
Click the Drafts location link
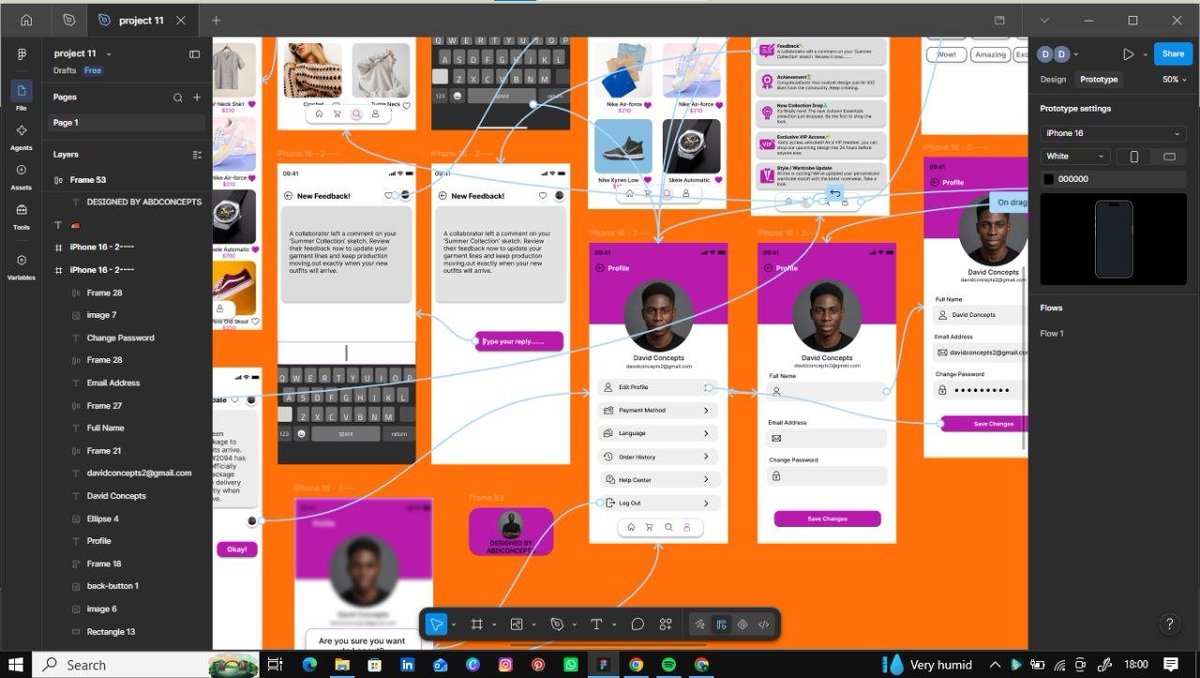(x=65, y=71)
